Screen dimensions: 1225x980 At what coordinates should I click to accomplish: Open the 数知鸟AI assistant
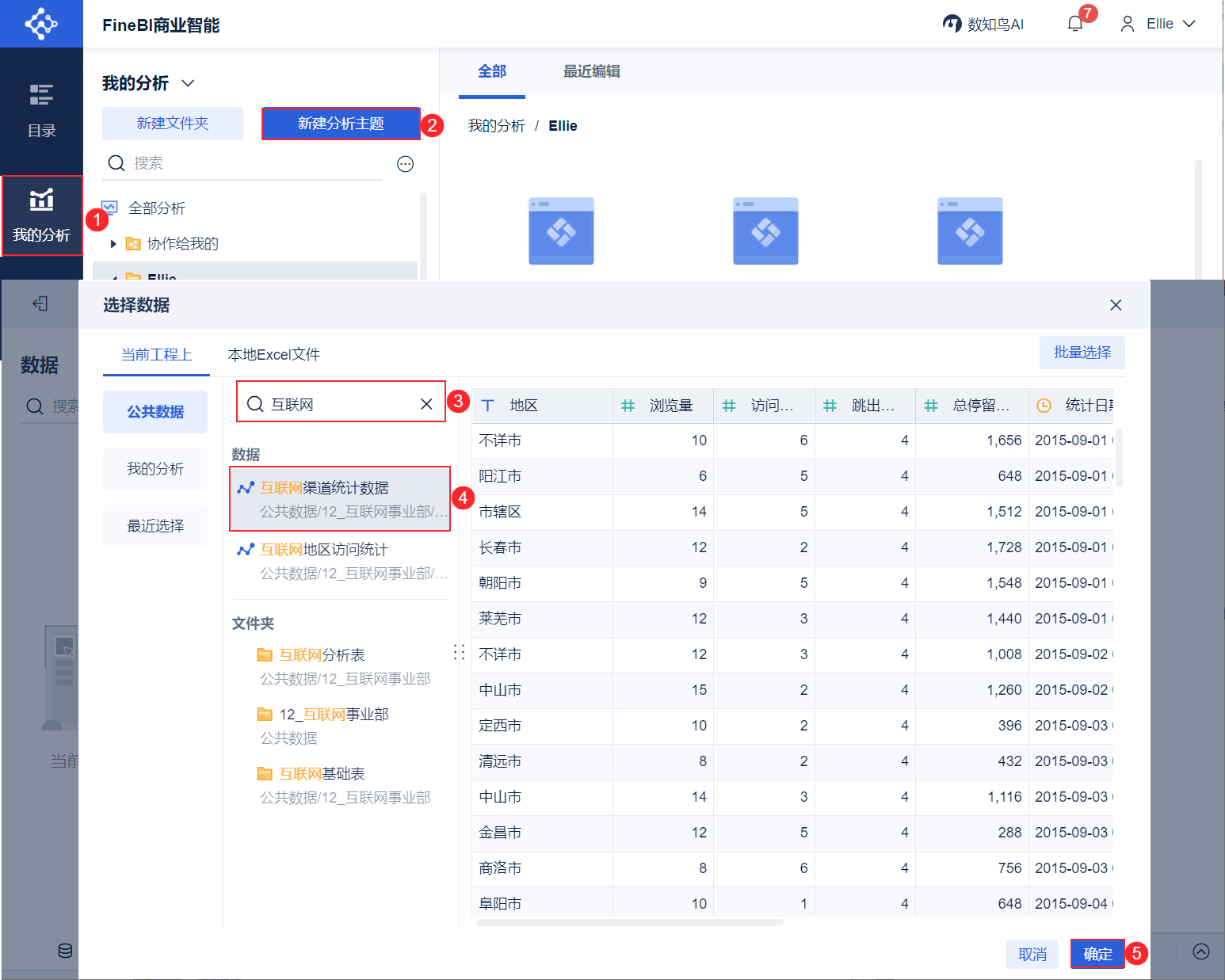tap(983, 24)
